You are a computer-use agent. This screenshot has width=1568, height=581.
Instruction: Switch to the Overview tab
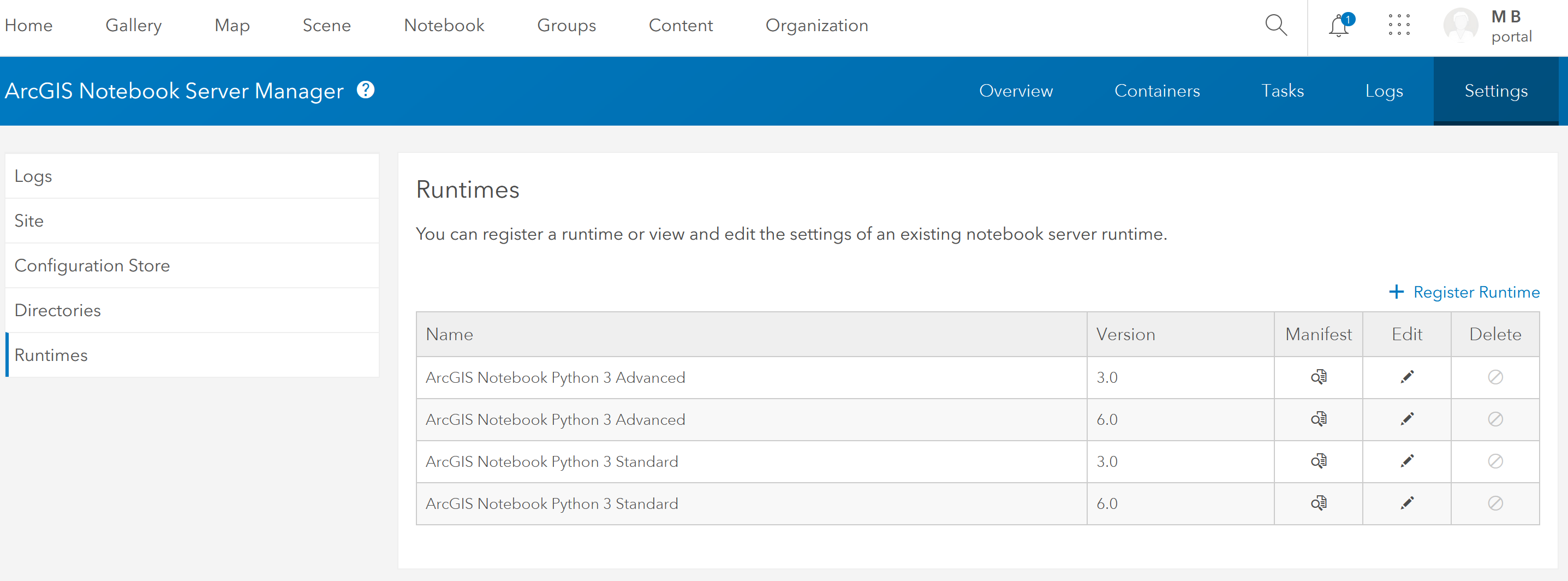click(1015, 91)
